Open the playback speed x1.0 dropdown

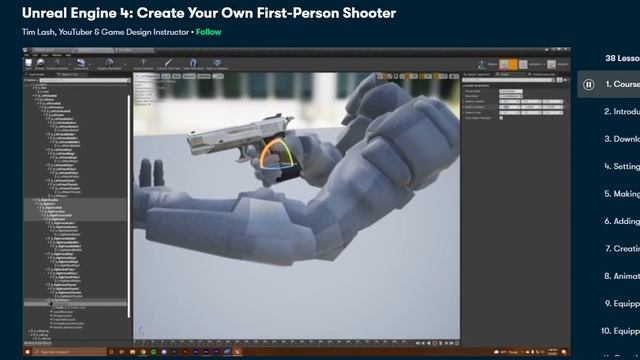(218, 76)
